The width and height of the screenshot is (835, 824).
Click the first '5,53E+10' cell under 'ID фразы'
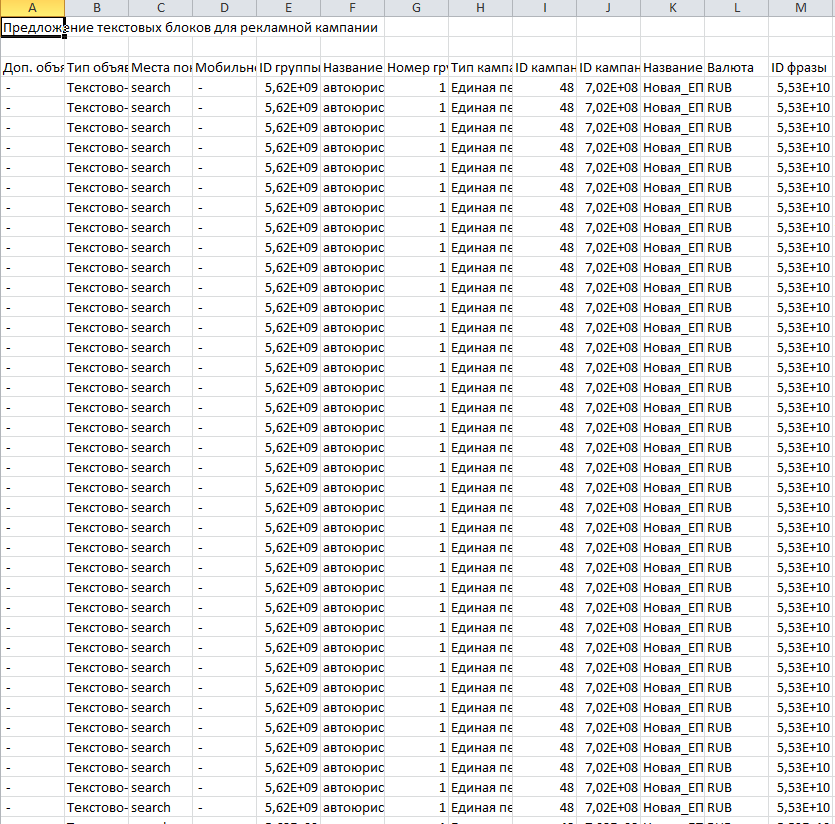click(801, 87)
